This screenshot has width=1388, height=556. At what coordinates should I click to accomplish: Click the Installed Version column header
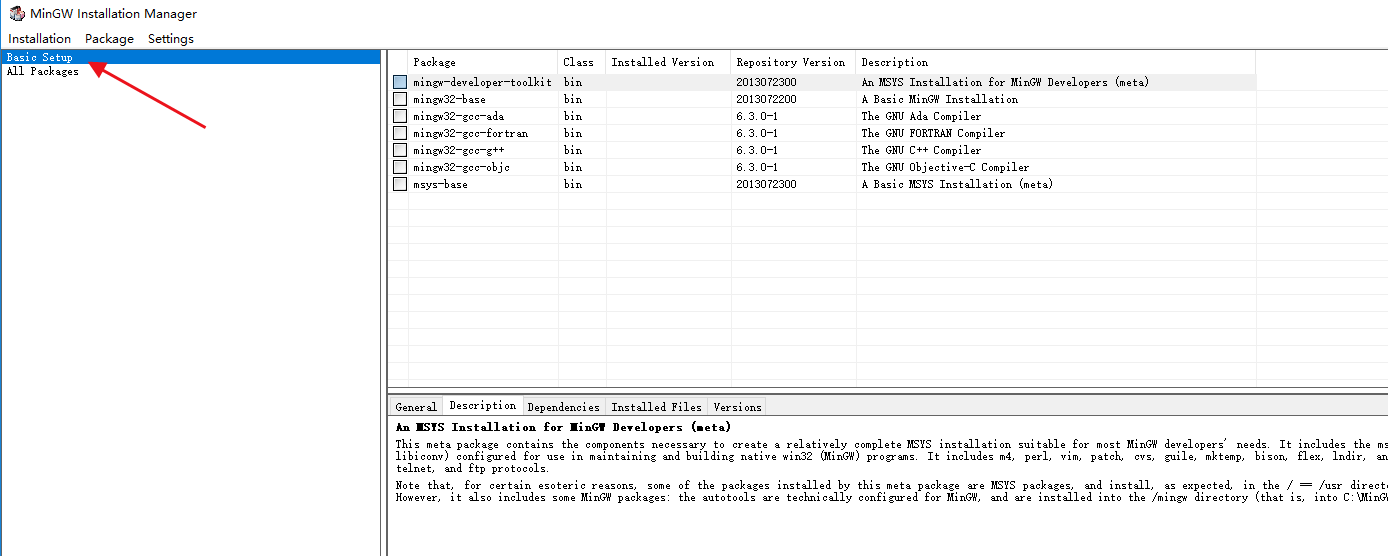pyautogui.click(x=668, y=62)
